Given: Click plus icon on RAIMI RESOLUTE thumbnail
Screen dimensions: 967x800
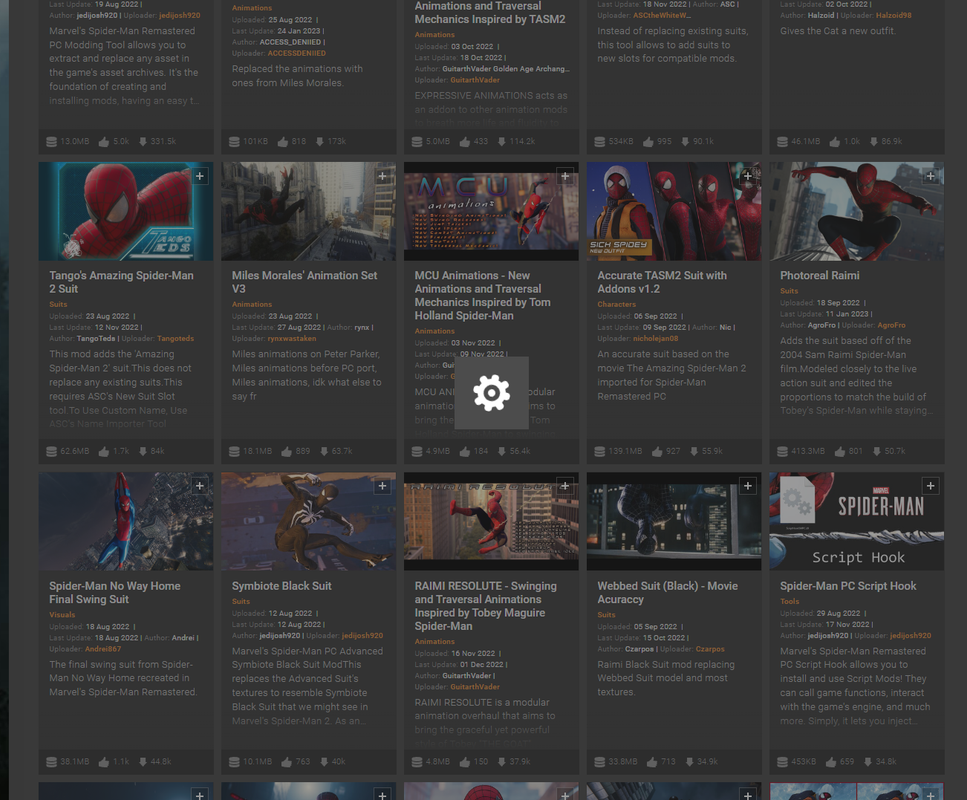Looking at the screenshot, I should (x=565, y=486).
